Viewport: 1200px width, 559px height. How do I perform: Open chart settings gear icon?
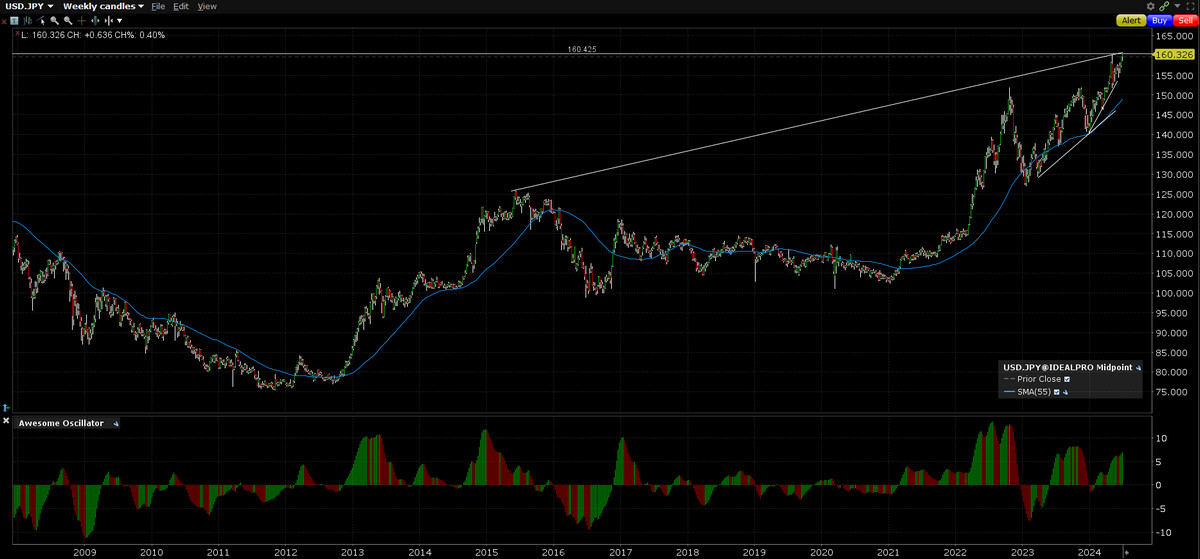click(x=1150, y=6)
